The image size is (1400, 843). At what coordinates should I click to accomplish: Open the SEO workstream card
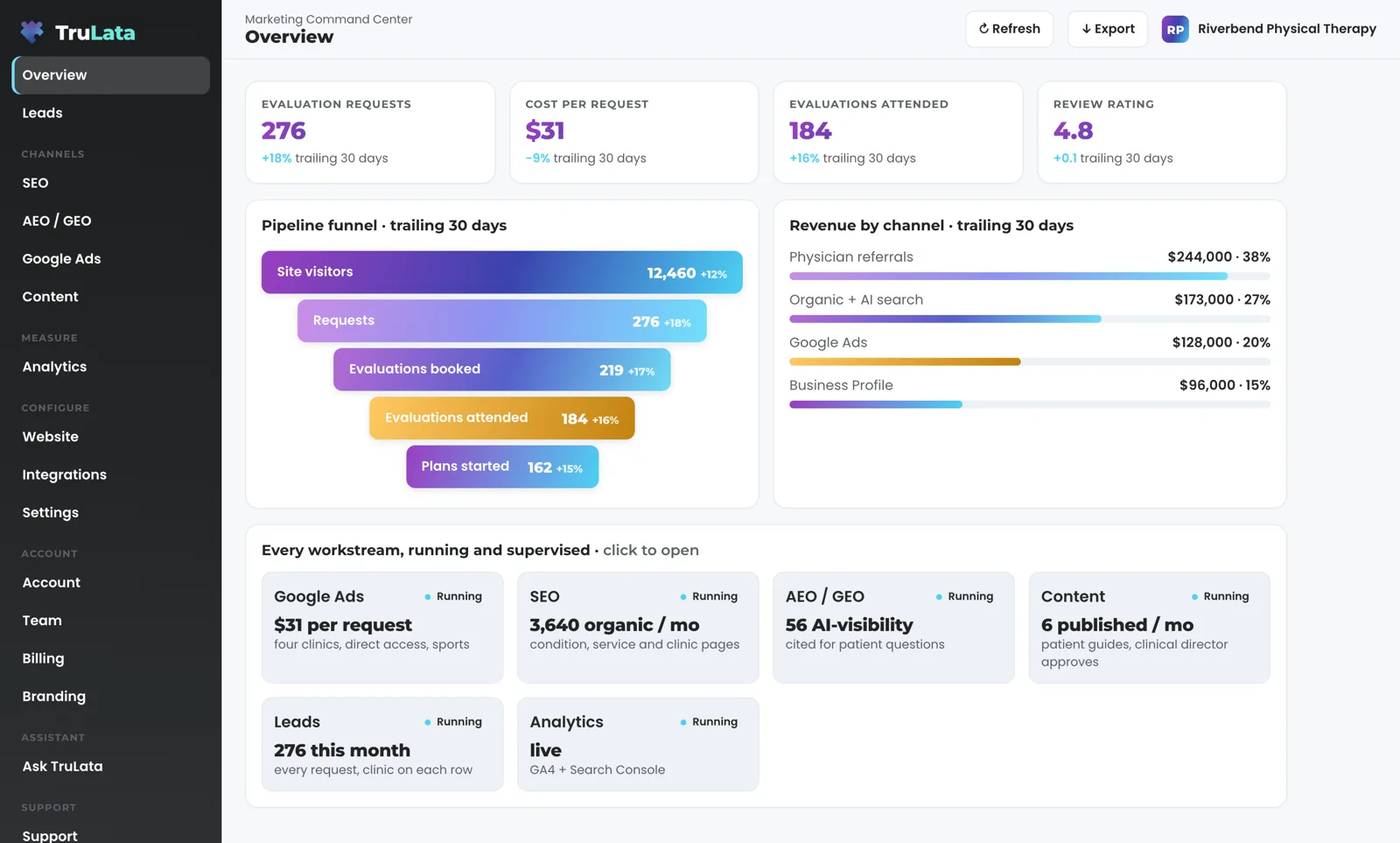tap(638, 628)
